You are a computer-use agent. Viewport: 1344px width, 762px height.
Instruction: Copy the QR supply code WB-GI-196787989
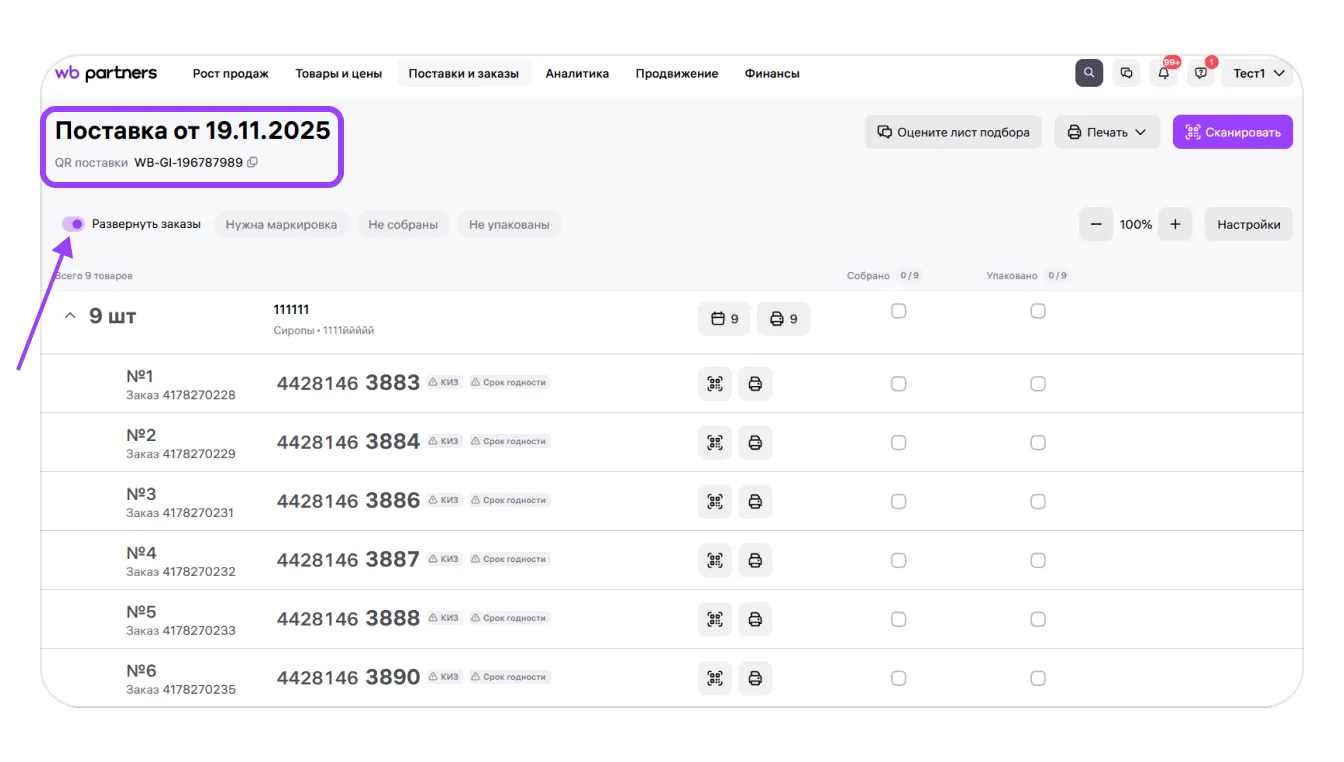[x=253, y=162]
